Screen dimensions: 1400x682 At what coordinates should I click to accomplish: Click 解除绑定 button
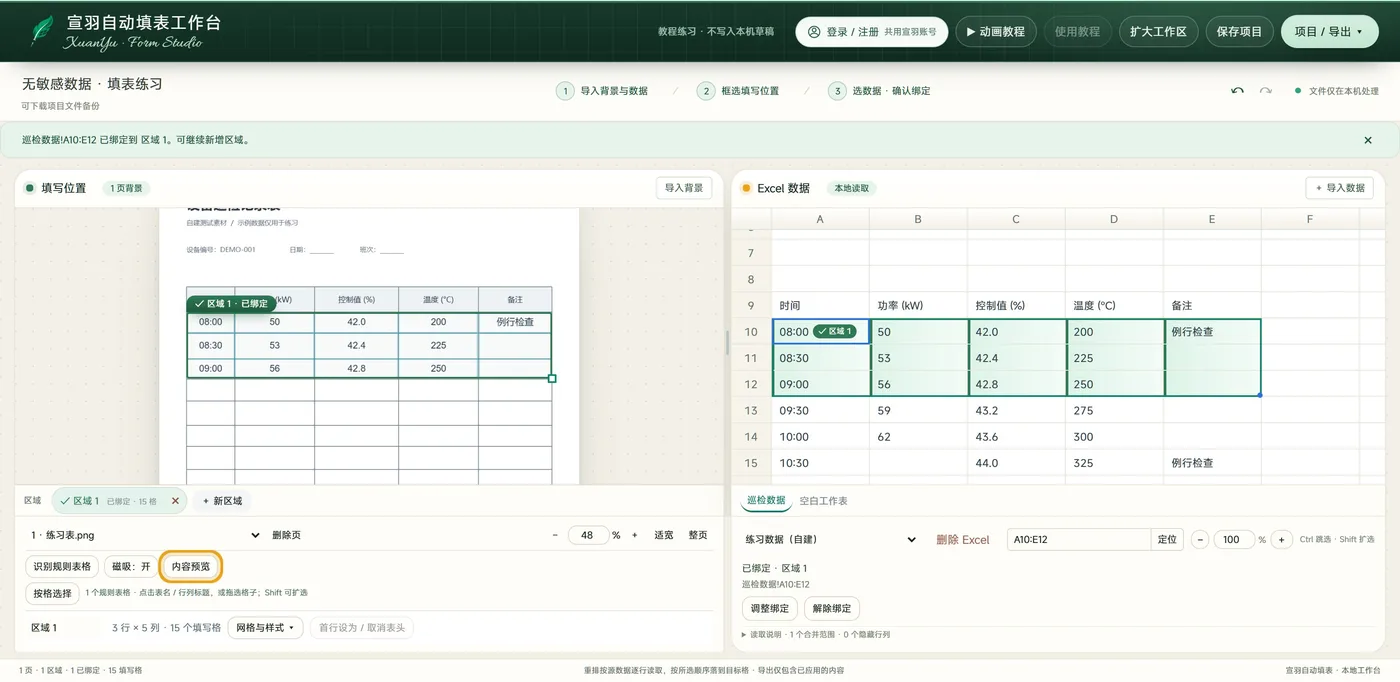(x=831, y=608)
